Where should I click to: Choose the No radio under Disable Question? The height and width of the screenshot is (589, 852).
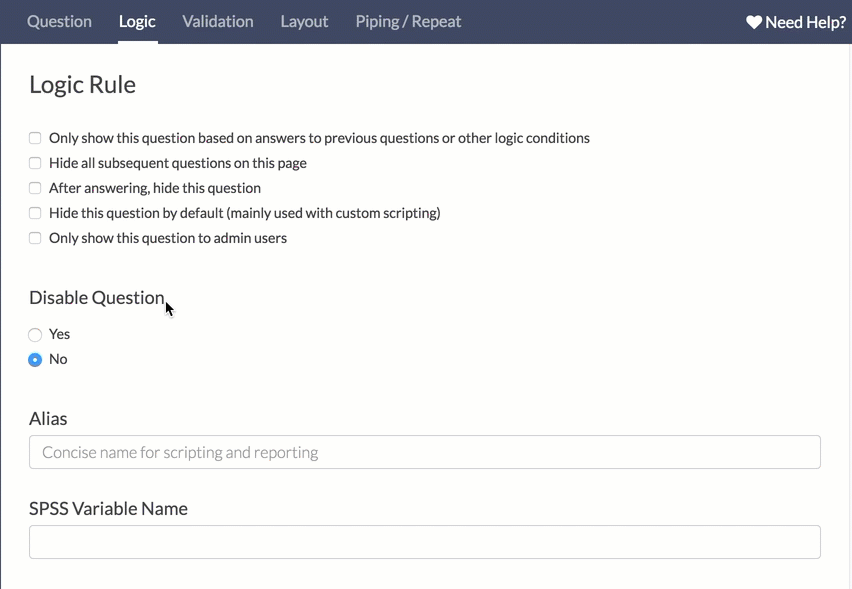tap(35, 360)
